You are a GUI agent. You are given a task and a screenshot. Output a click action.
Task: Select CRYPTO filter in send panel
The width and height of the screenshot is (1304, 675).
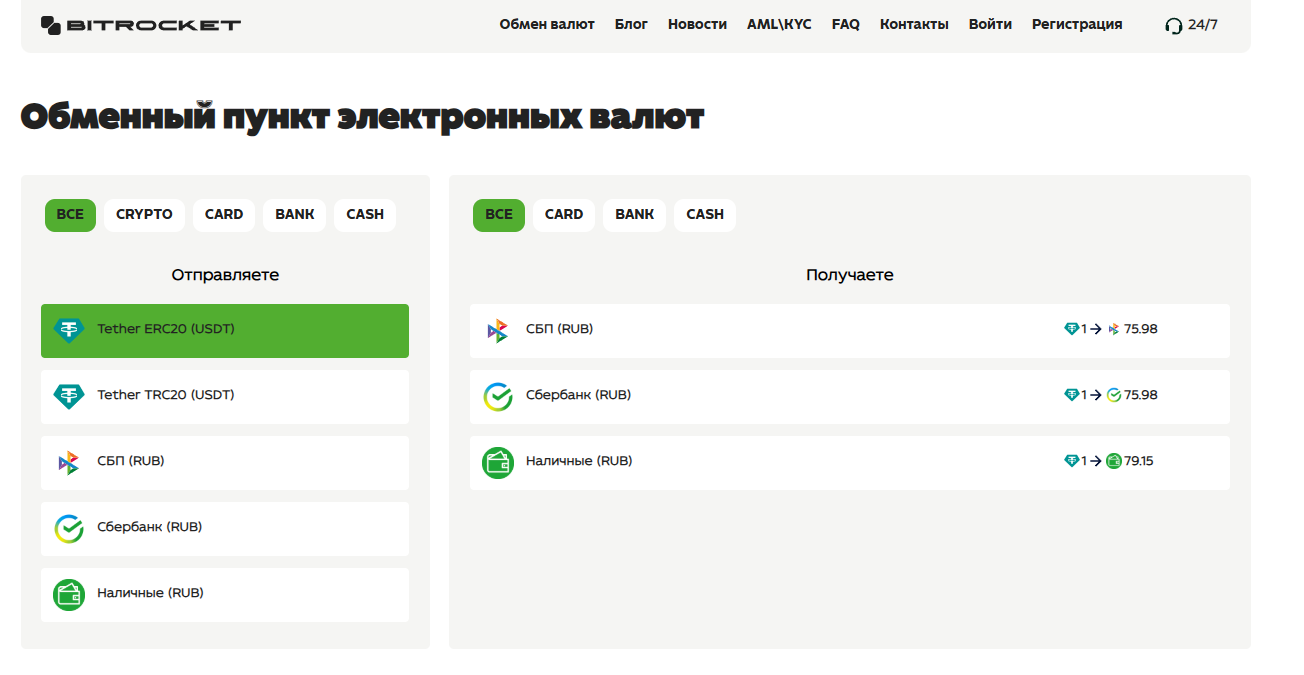tap(144, 215)
